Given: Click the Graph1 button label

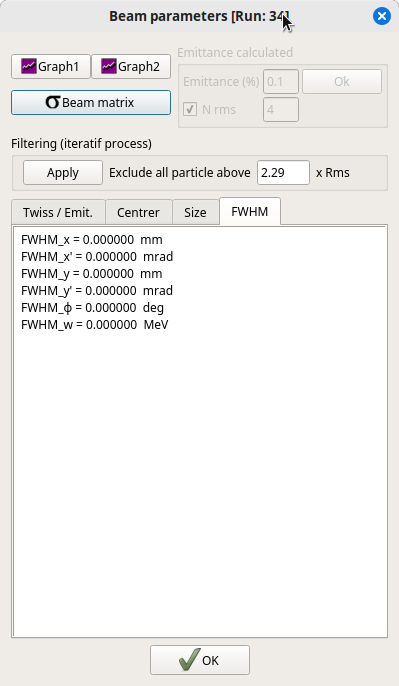Looking at the screenshot, I should [x=59, y=67].
